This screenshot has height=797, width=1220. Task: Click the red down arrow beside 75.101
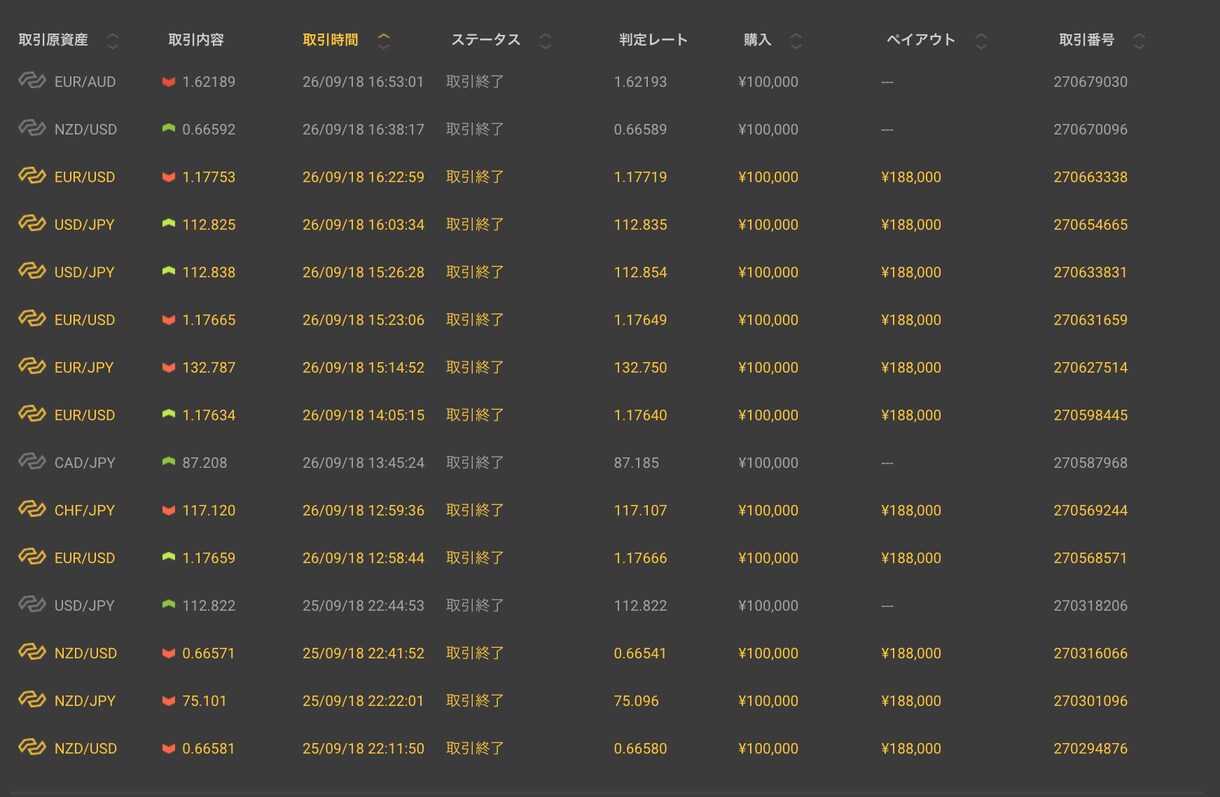[168, 701]
